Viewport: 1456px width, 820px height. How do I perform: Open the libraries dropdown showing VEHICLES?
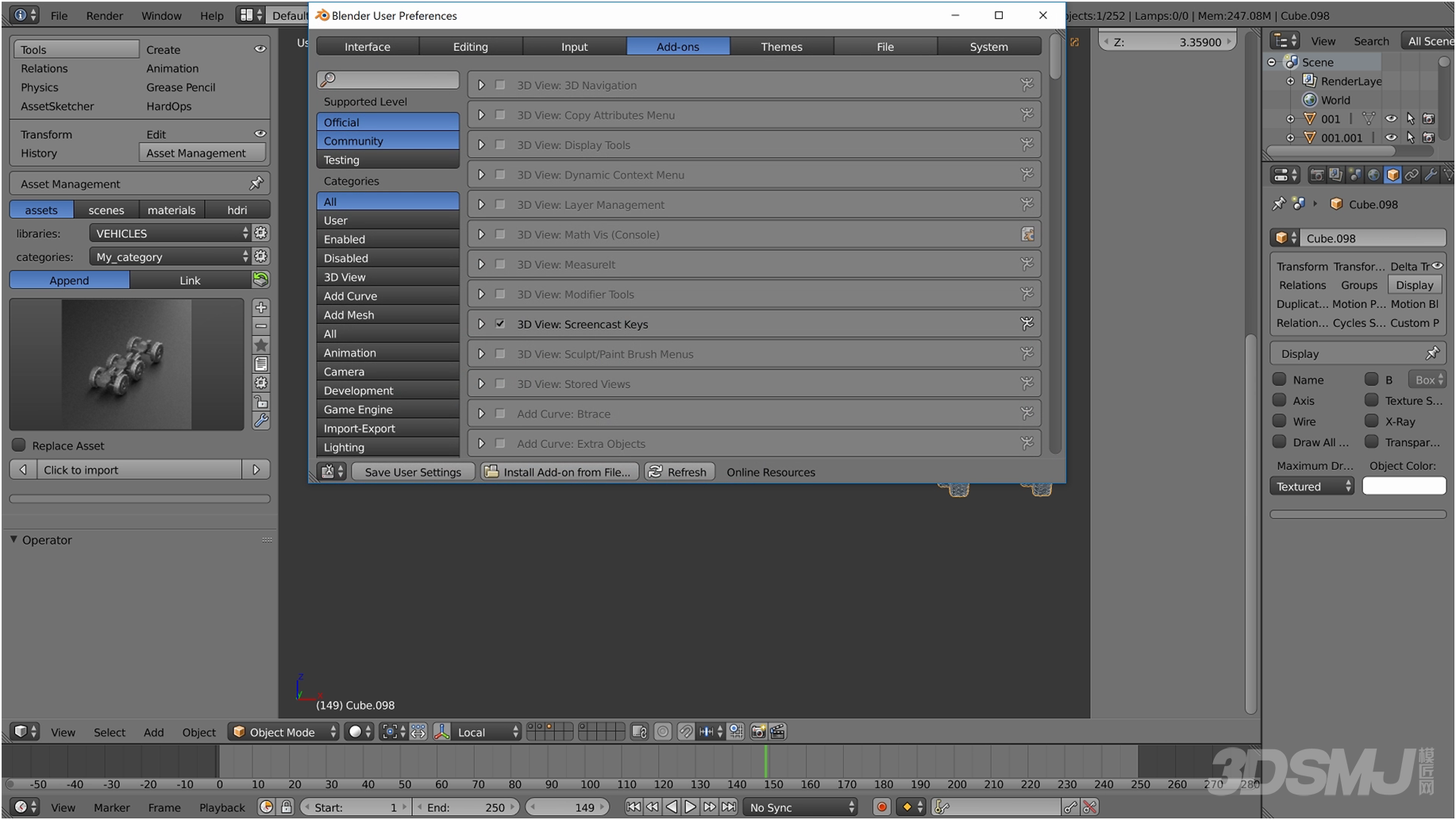click(170, 233)
